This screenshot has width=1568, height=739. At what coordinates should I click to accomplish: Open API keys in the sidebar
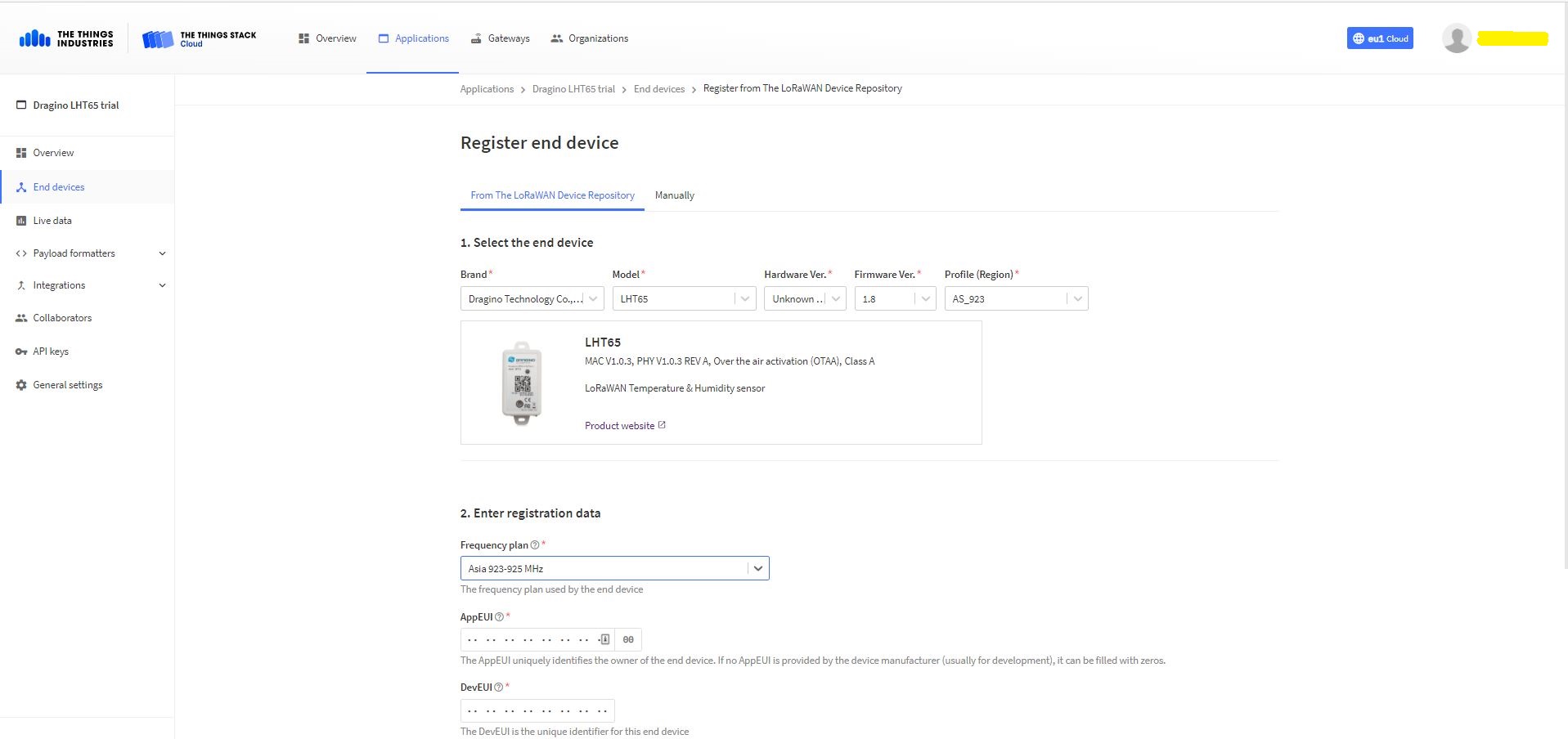pyautogui.click(x=51, y=352)
